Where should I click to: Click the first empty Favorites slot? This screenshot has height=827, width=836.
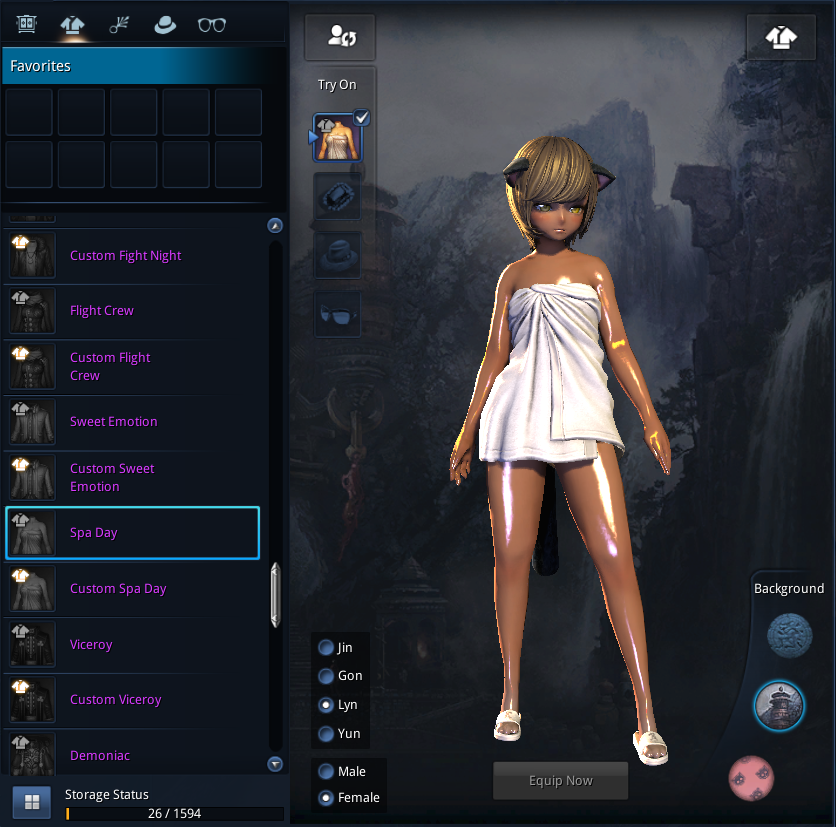click(29, 112)
